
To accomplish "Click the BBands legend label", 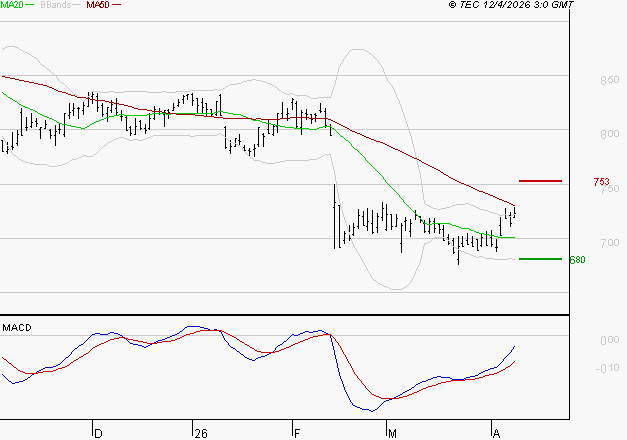I will click(56, 4).
